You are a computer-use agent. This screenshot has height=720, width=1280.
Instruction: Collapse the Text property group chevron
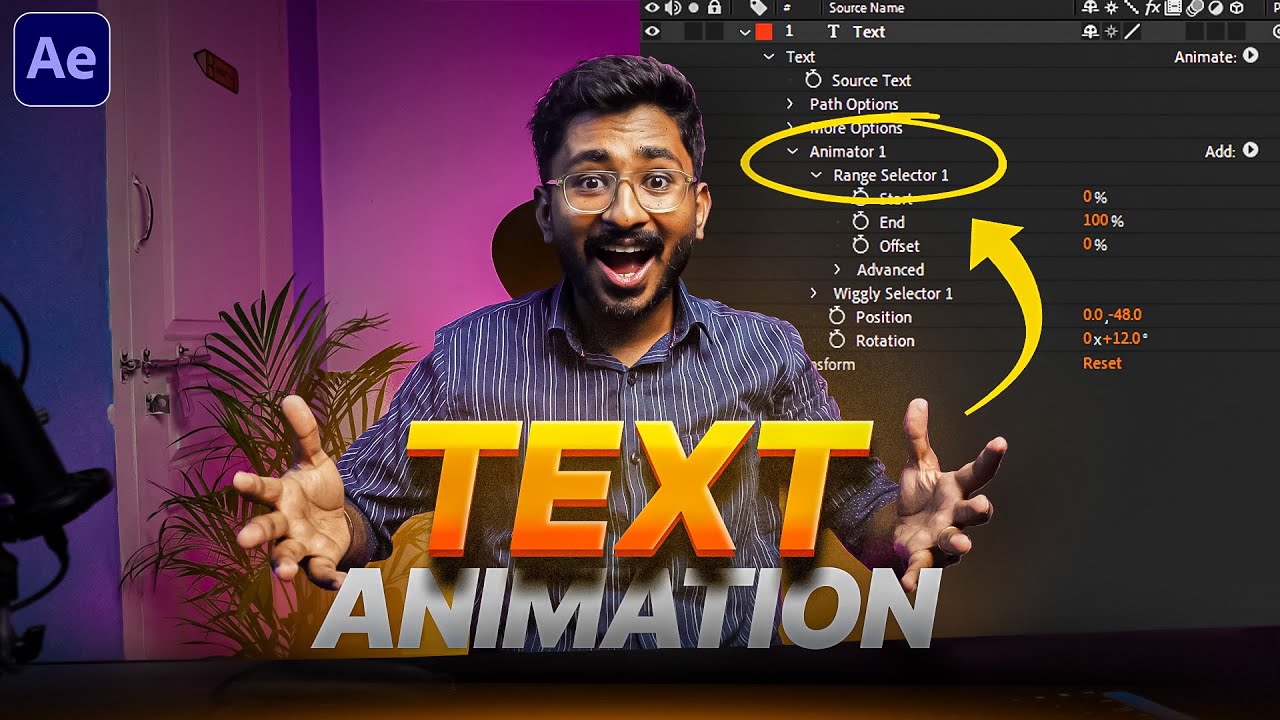tap(769, 57)
